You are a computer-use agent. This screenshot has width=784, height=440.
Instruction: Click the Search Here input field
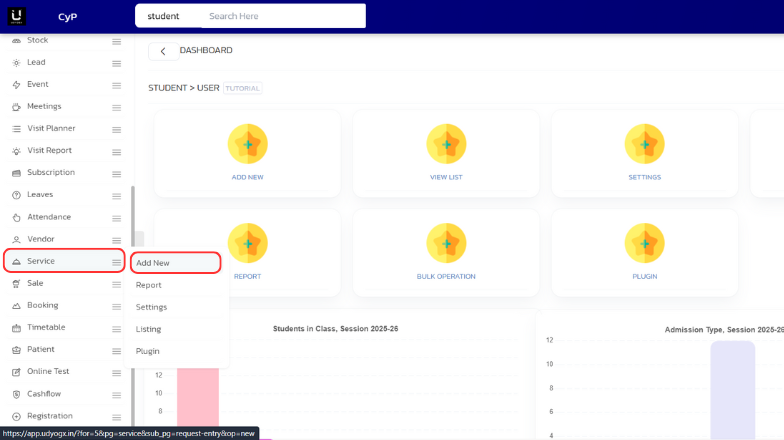[x=280, y=16]
